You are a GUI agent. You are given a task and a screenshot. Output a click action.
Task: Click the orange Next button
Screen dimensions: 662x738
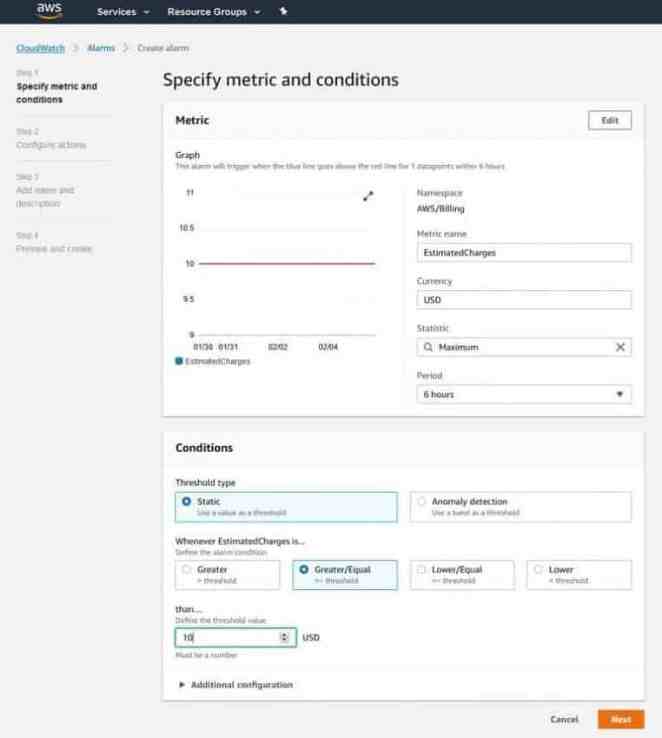click(621, 719)
